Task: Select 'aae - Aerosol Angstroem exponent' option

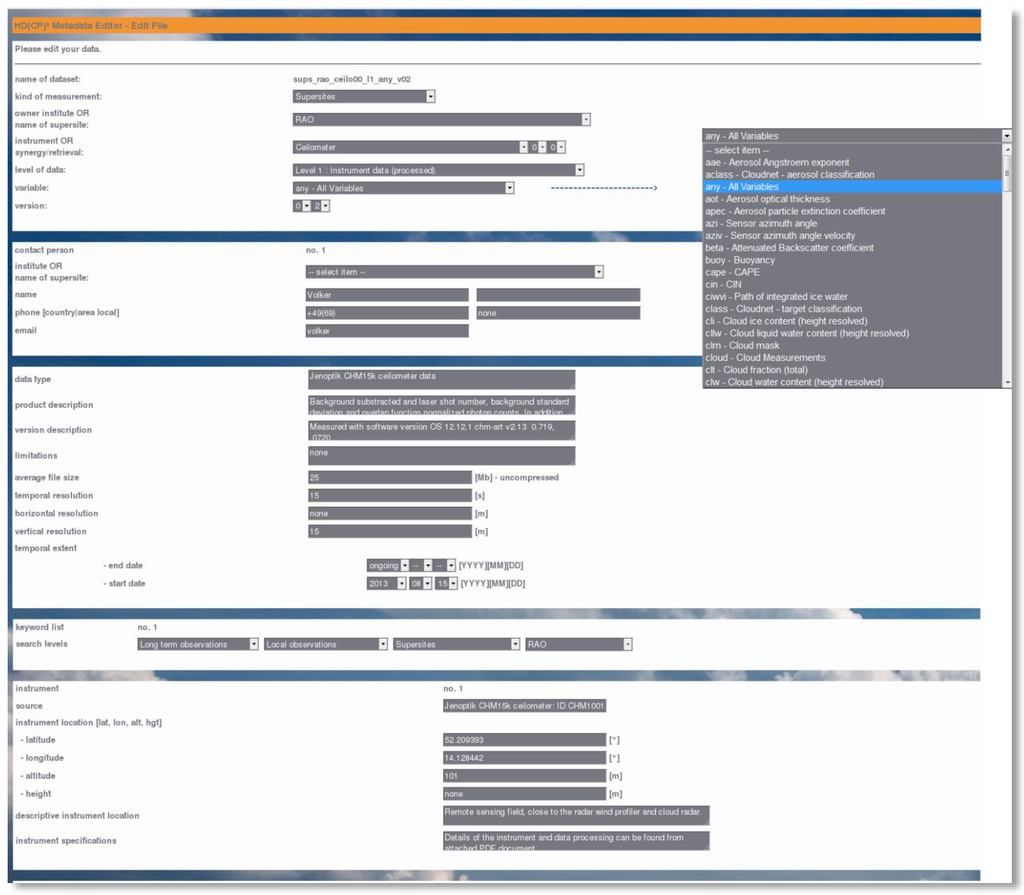Action: pyautogui.click(x=777, y=162)
